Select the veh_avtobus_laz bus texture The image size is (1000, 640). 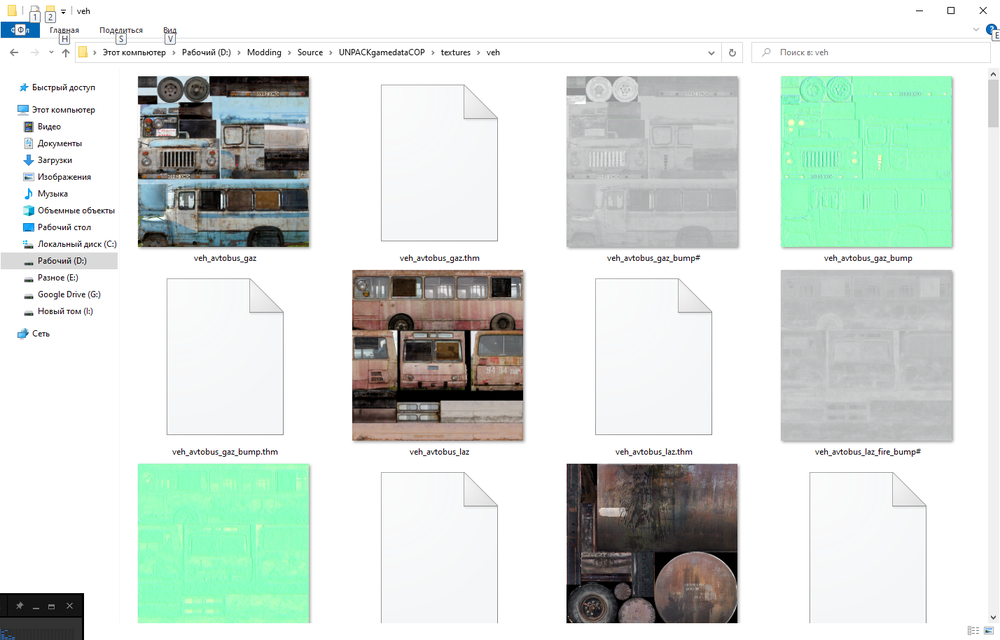[438, 356]
